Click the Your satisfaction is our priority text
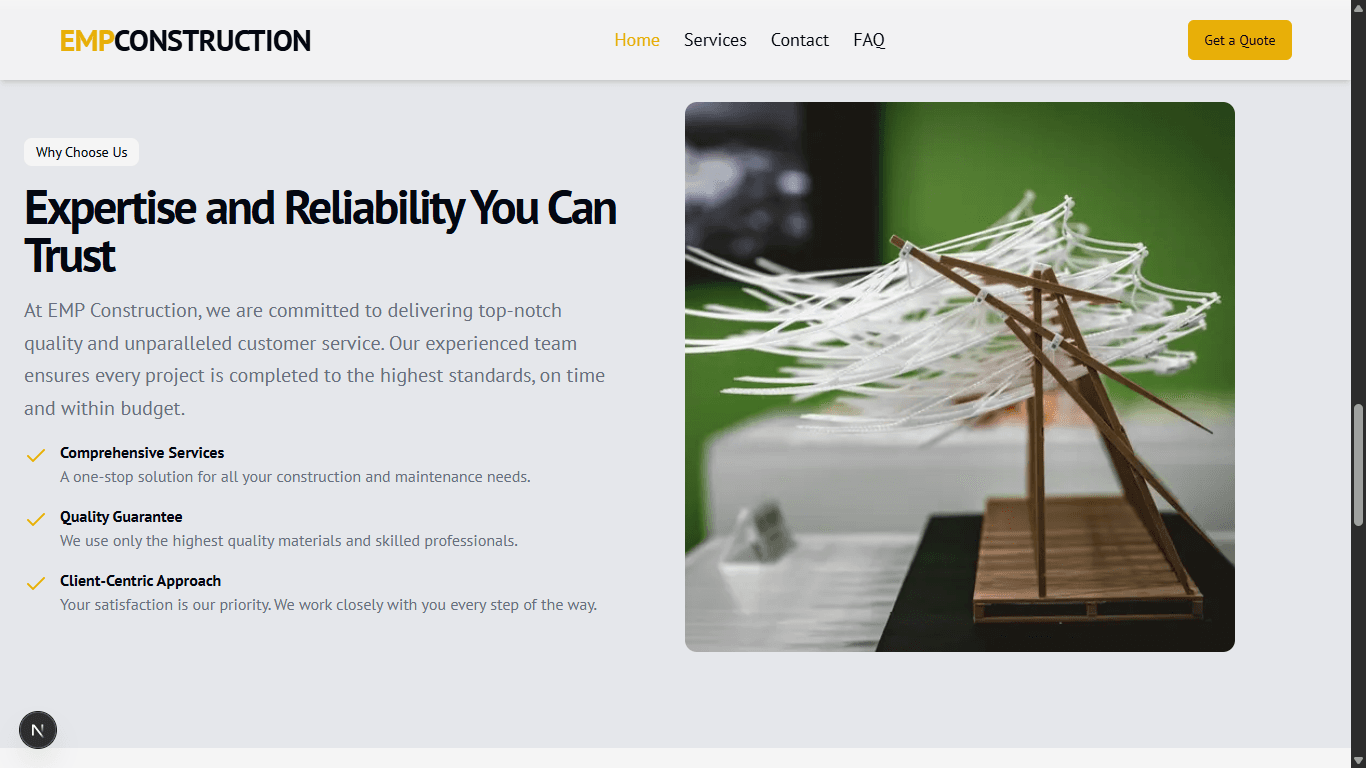 coord(328,605)
